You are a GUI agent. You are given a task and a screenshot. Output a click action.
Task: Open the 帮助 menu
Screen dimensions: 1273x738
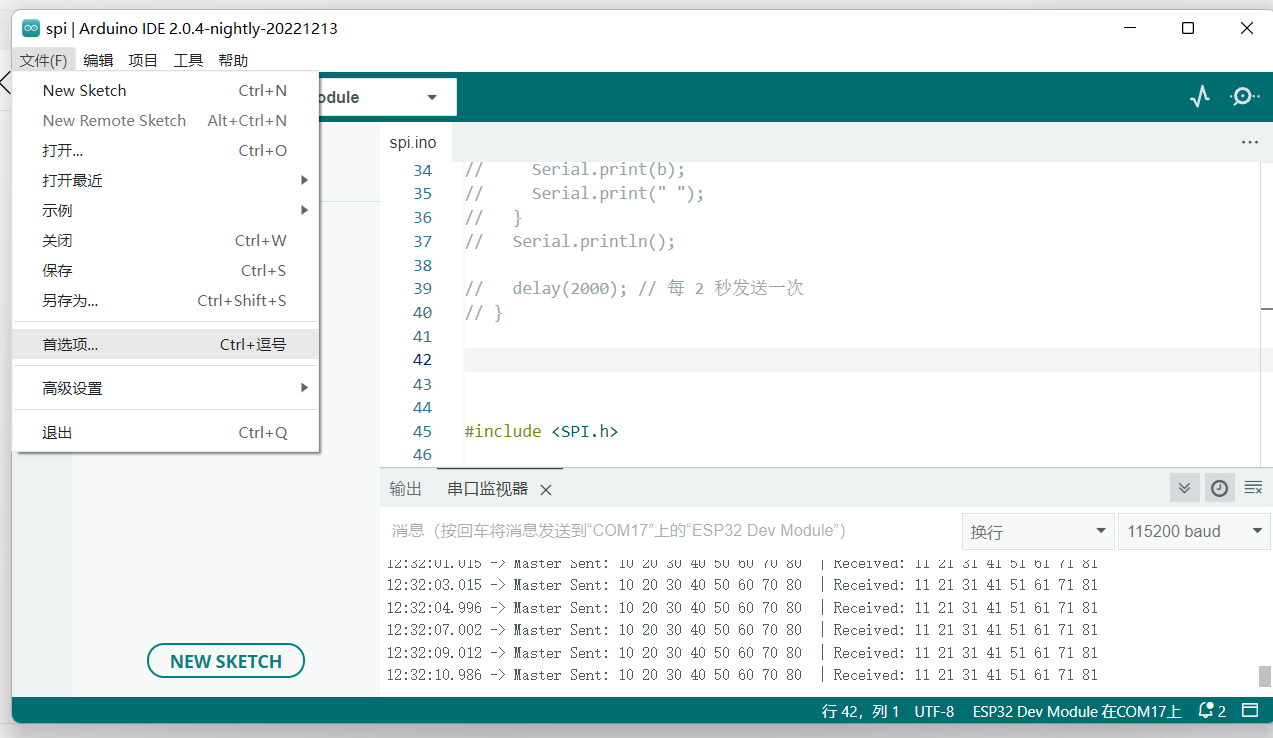point(233,60)
